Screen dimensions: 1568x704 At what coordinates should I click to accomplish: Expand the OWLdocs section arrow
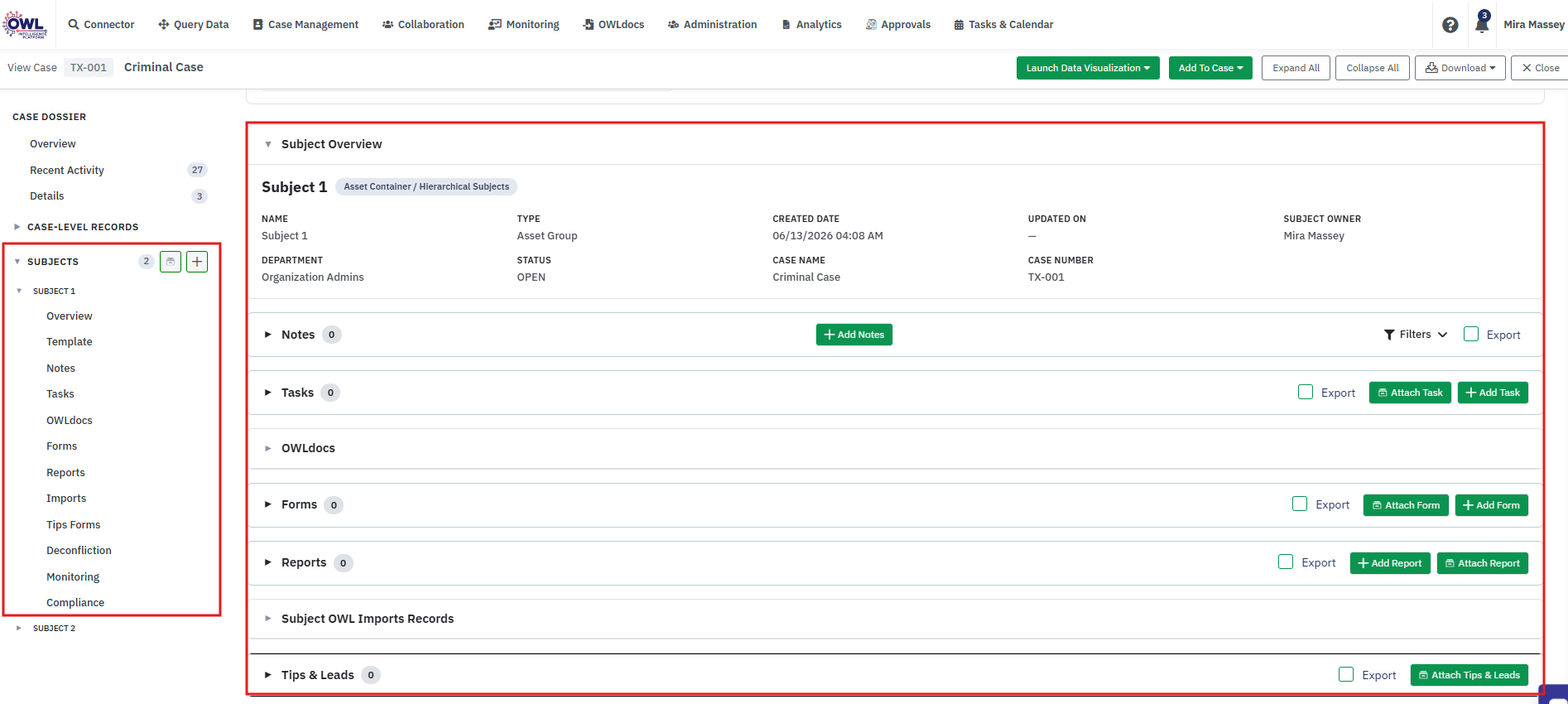[x=268, y=448]
